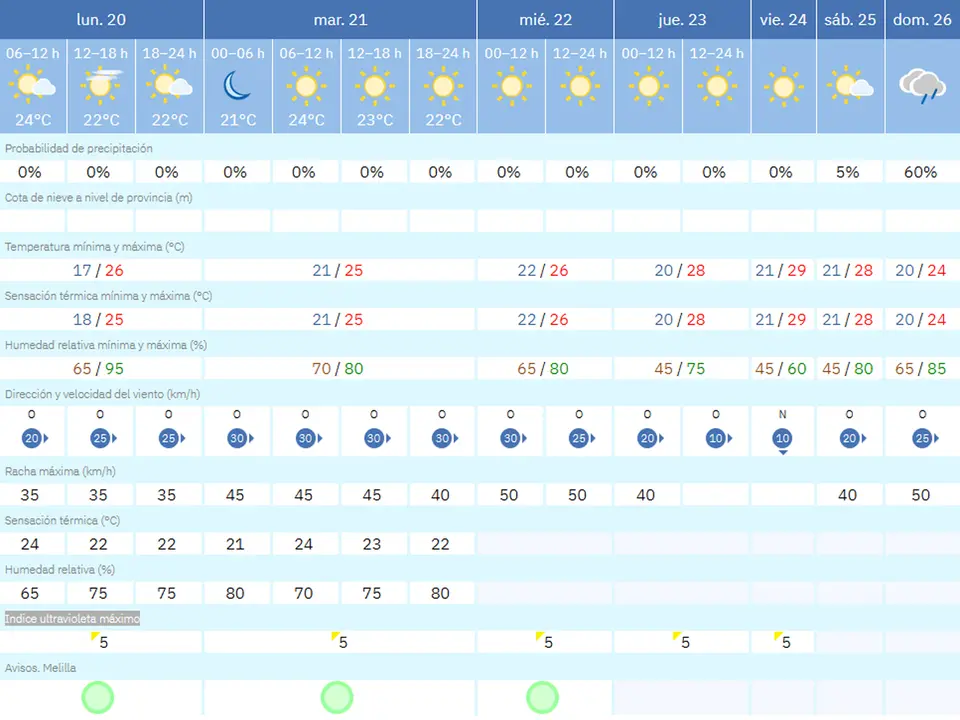Click the partly cloudy icon under sáb. 25
This screenshot has height=720, width=960.
[x=850, y=85]
